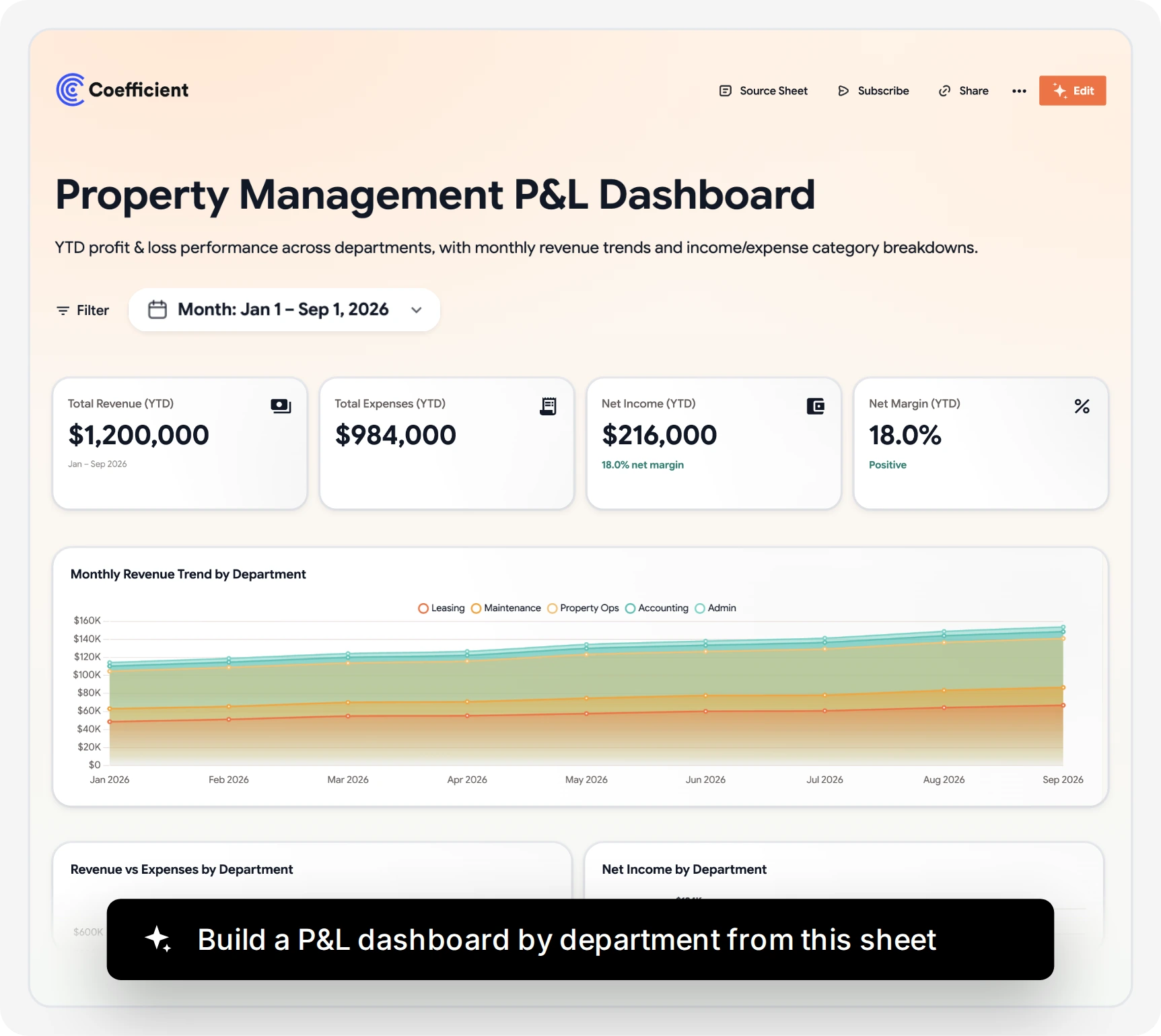Click the 18.0% net margin value

[x=905, y=435]
